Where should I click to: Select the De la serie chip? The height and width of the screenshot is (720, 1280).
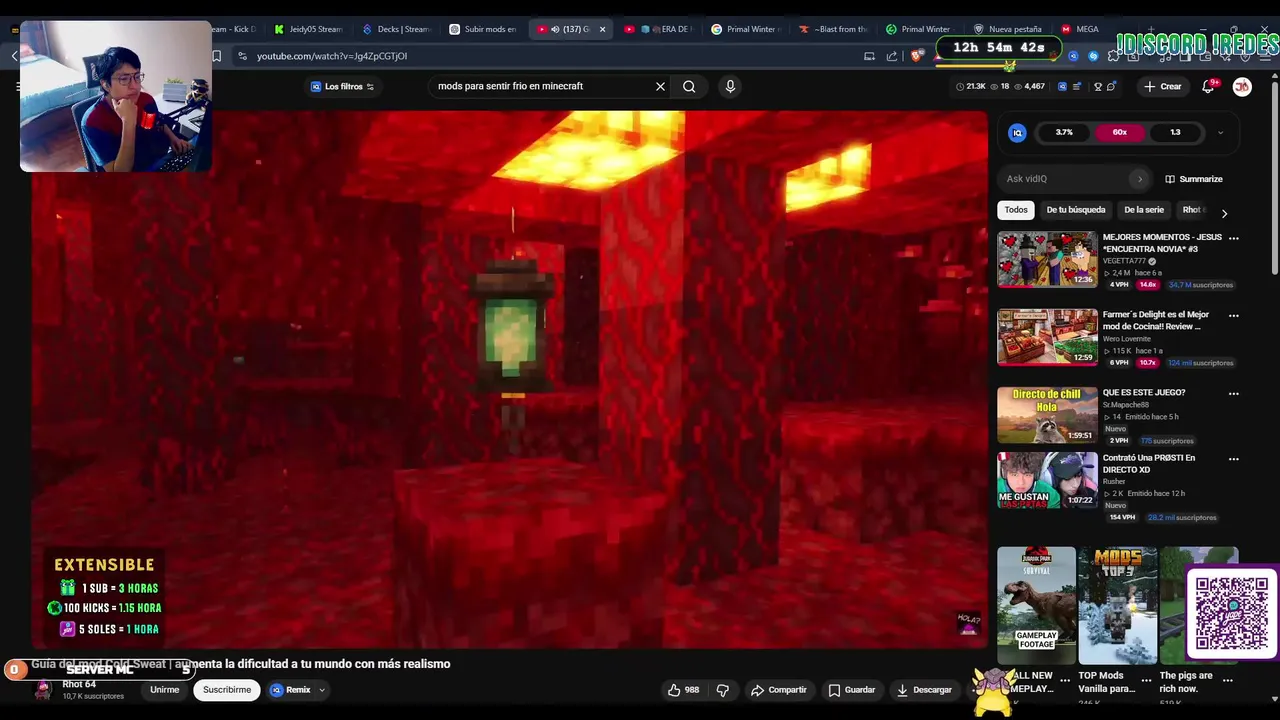pos(1144,210)
